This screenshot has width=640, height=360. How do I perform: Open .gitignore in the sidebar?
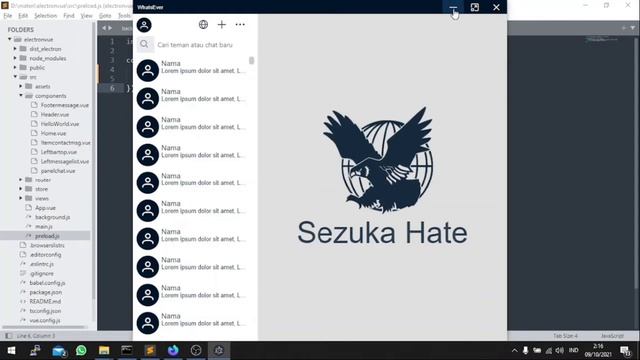point(41,273)
